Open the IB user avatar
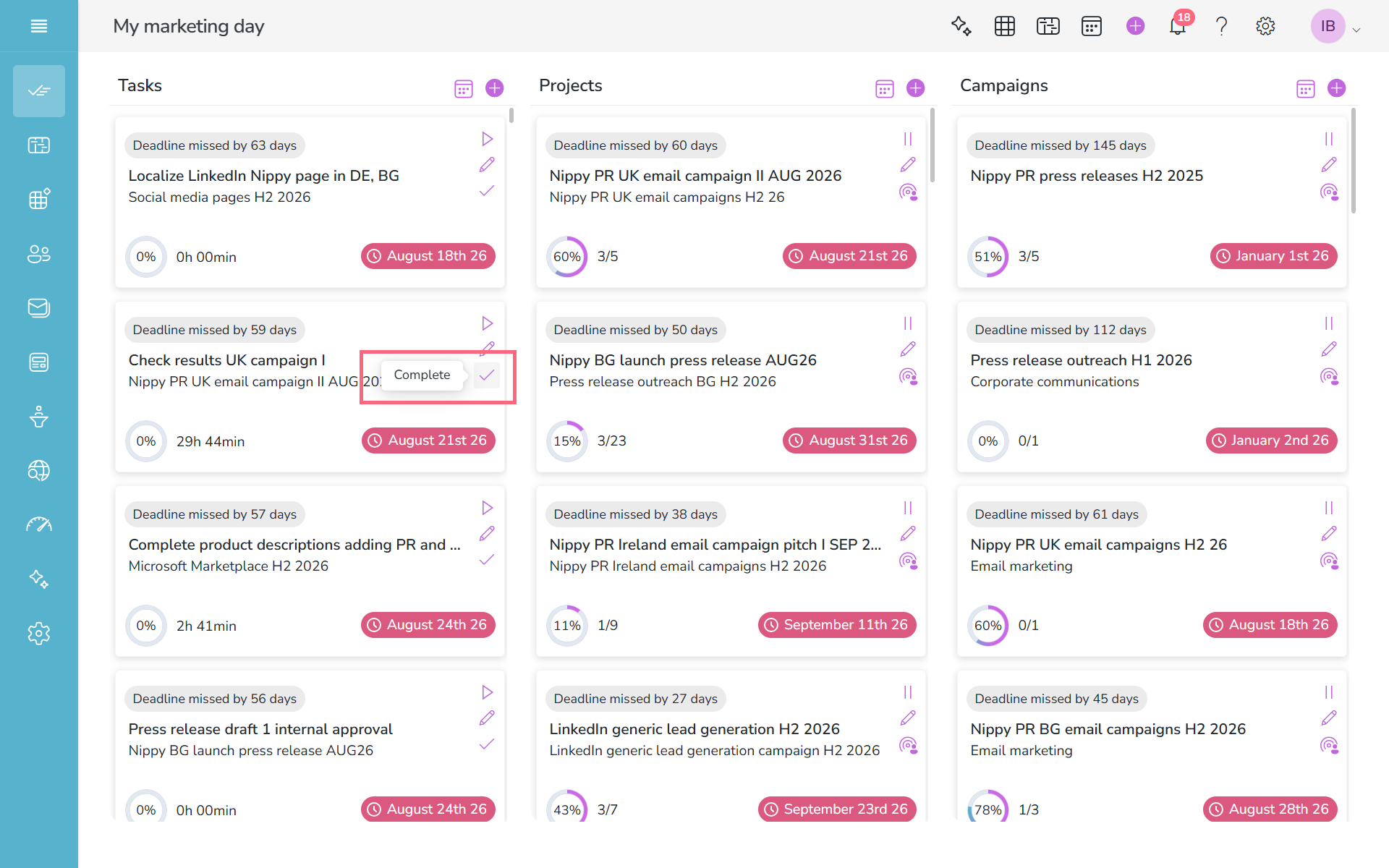The width and height of the screenshot is (1389, 868). (1328, 26)
